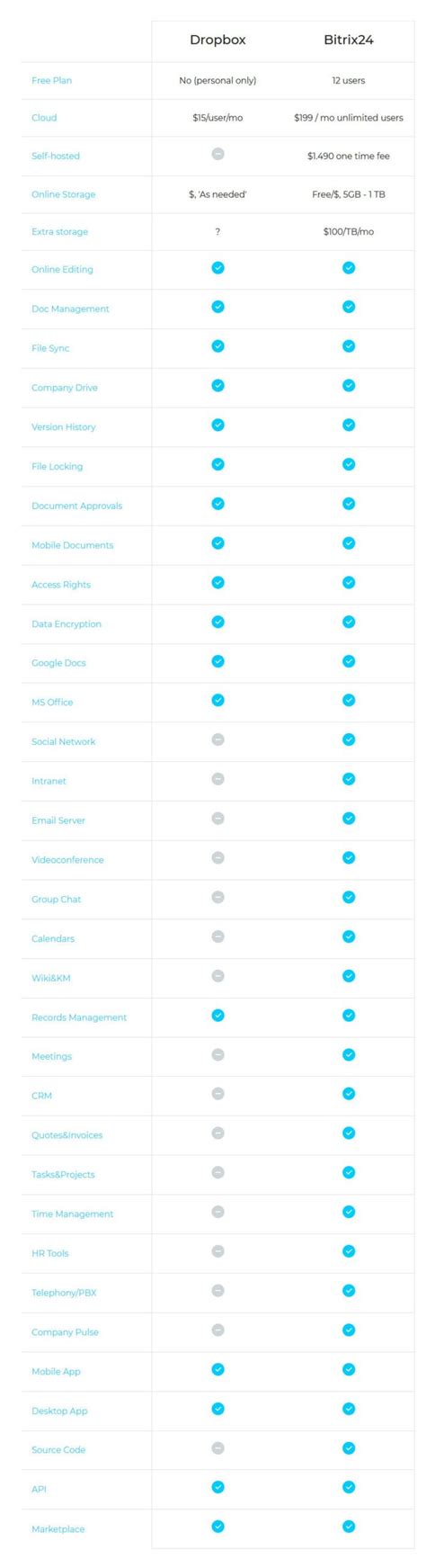Click the Time Management feature label
The width and height of the screenshot is (426, 1568).
pyautogui.click(x=72, y=1214)
